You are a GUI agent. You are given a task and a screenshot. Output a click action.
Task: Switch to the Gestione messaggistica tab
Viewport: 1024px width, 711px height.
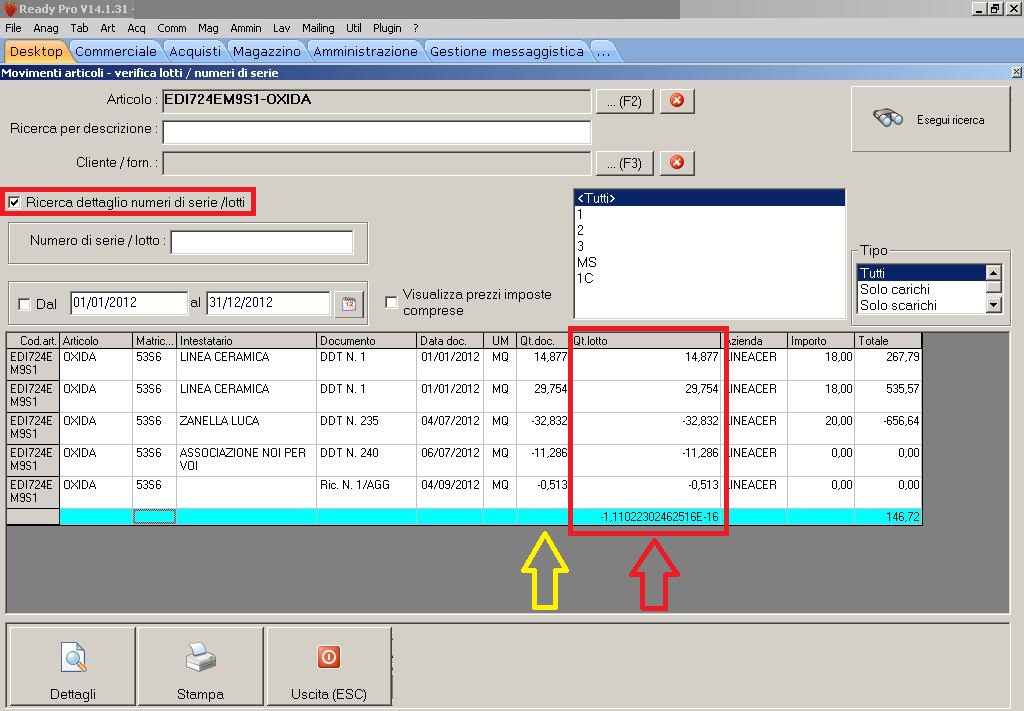point(507,51)
